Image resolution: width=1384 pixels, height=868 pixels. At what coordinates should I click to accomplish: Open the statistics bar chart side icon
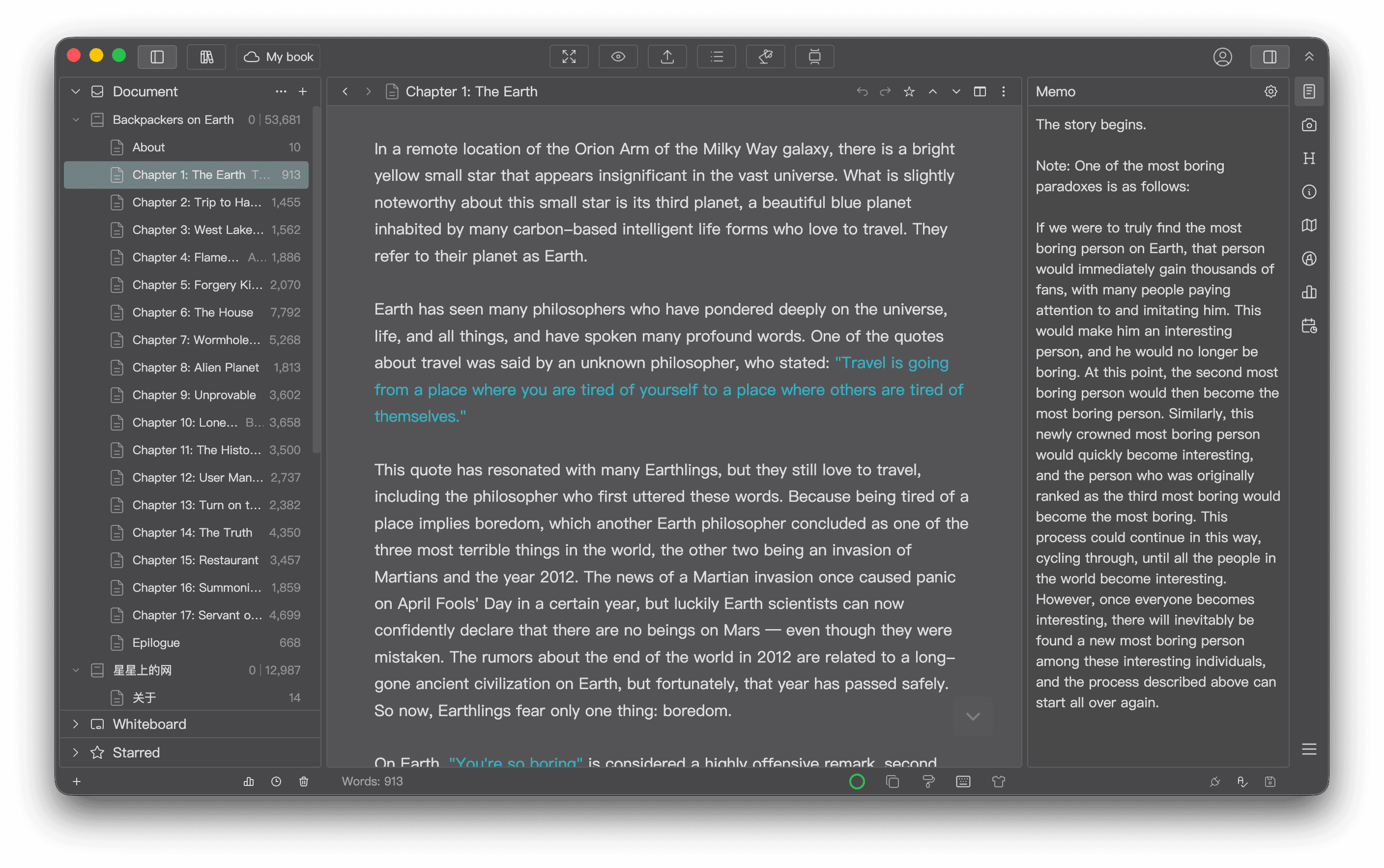pyautogui.click(x=1309, y=292)
